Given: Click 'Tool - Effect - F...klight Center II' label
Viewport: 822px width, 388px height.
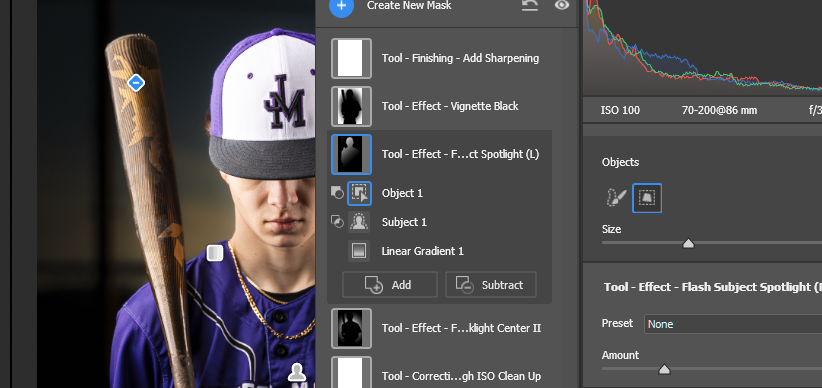Looking at the screenshot, I should [461, 328].
